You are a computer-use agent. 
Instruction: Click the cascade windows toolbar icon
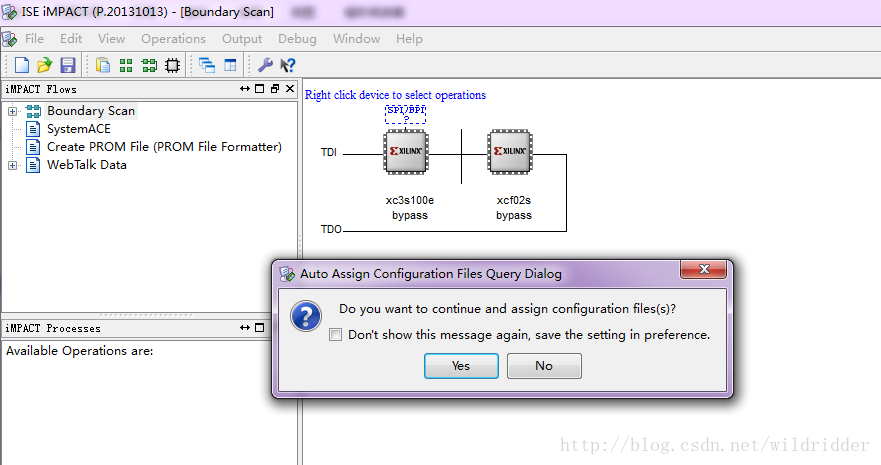click(207, 65)
